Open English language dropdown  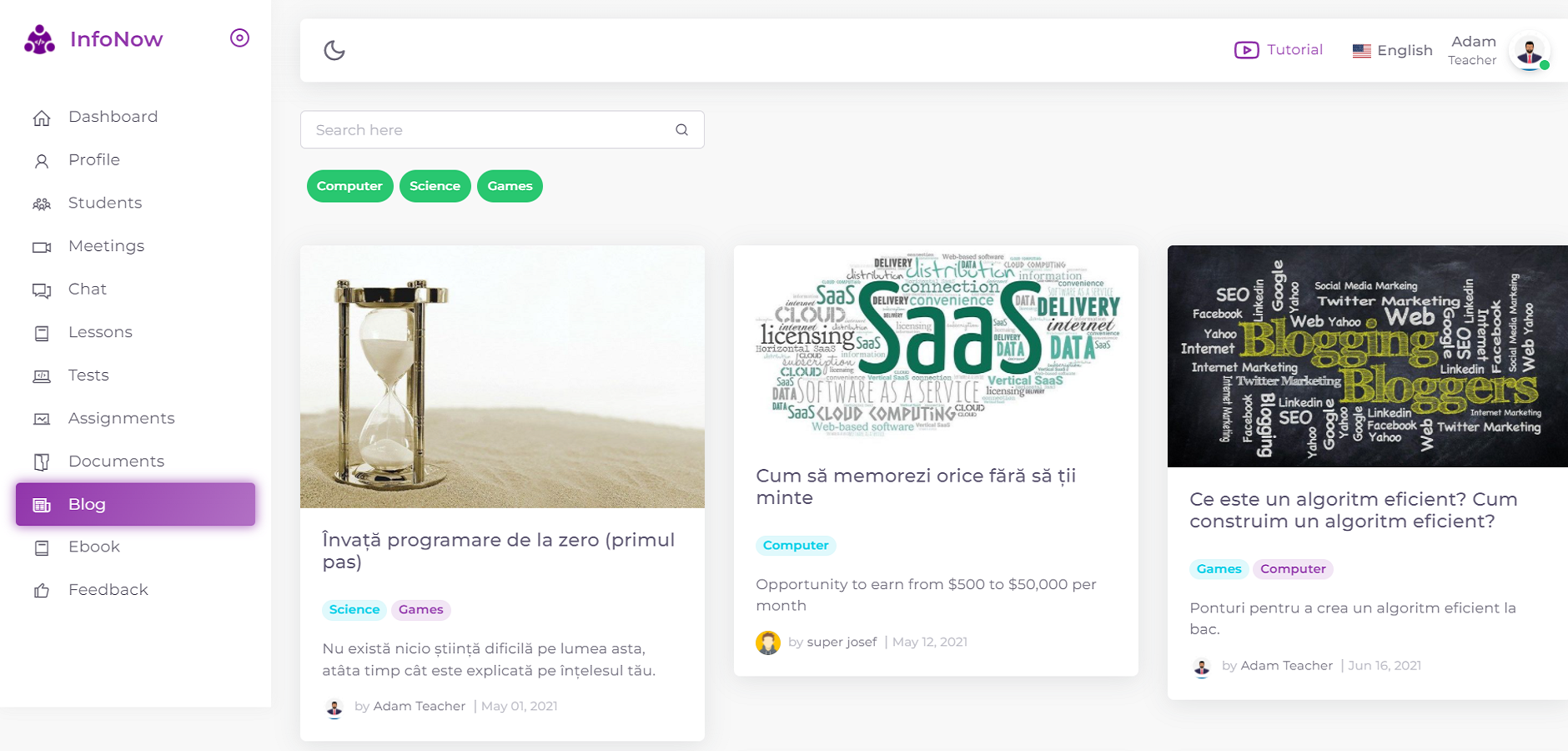1392,51
